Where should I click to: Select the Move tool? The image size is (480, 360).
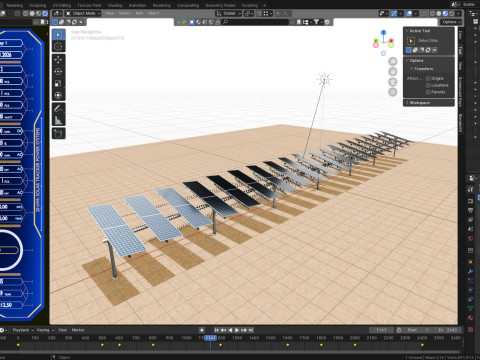tap(59, 60)
